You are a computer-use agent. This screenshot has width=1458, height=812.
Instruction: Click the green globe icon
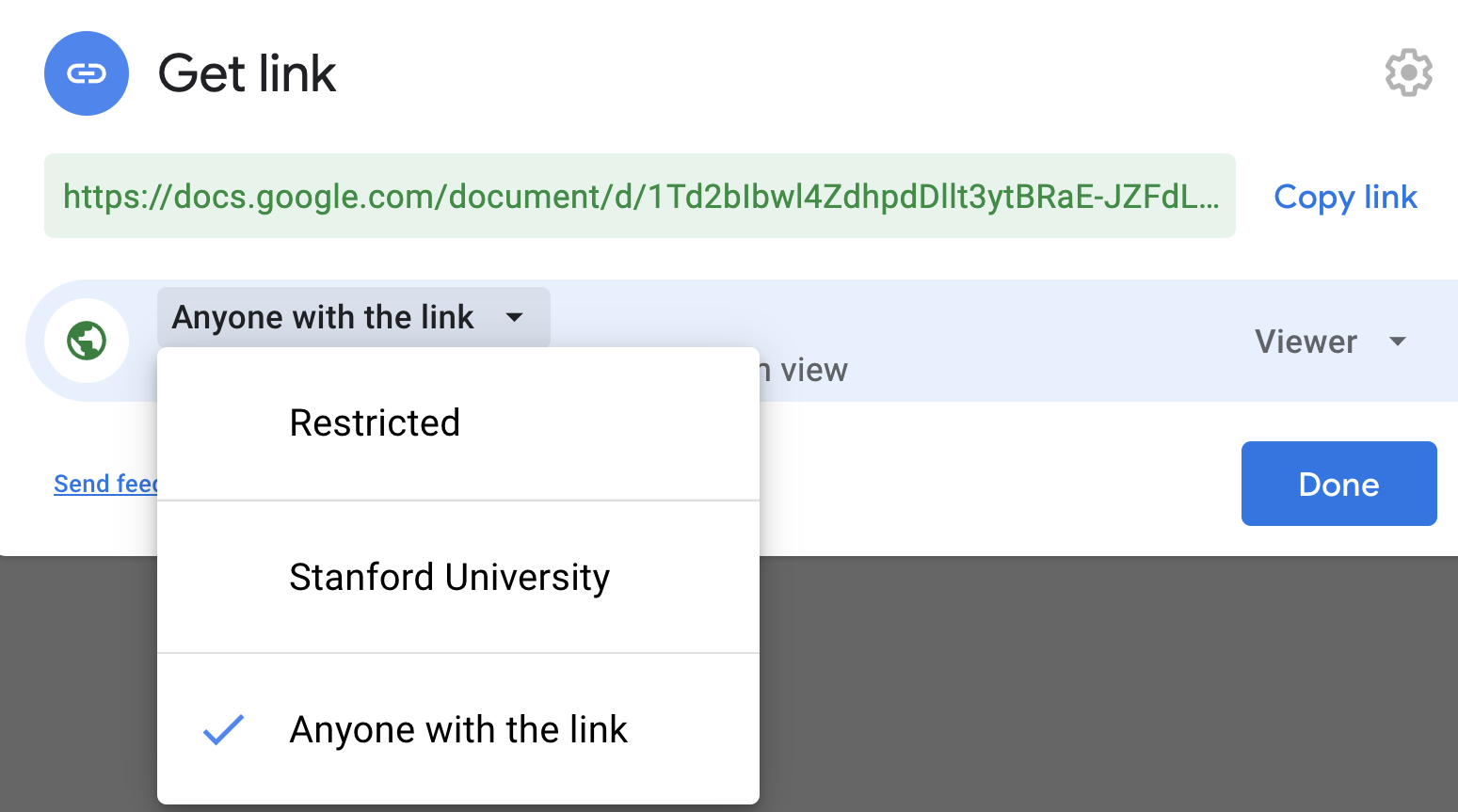pos(87,341)
